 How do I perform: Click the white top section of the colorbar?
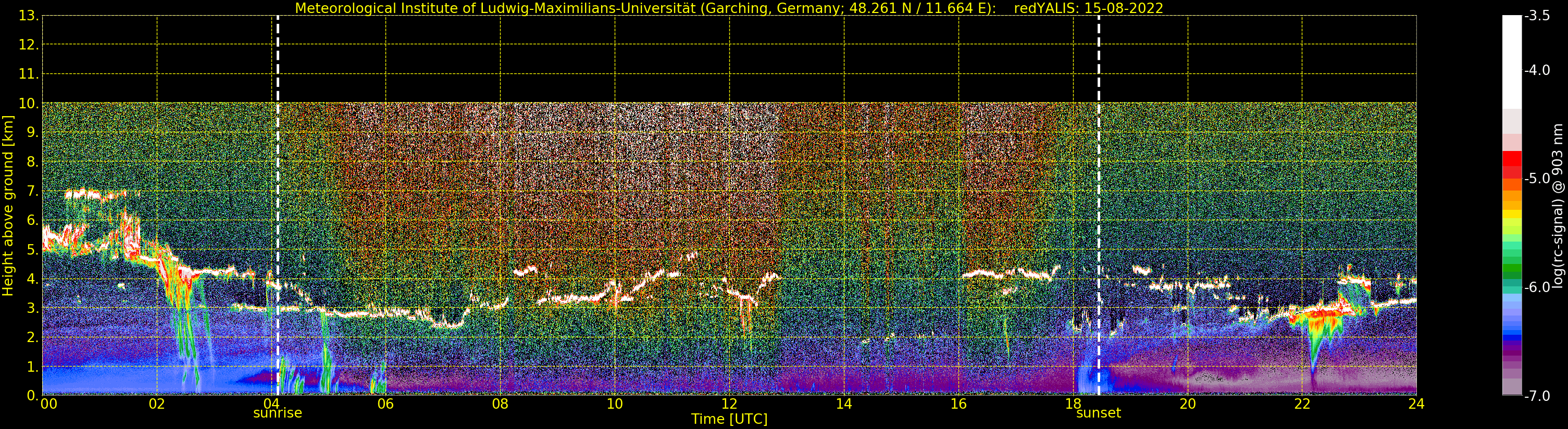(1512, 62)
